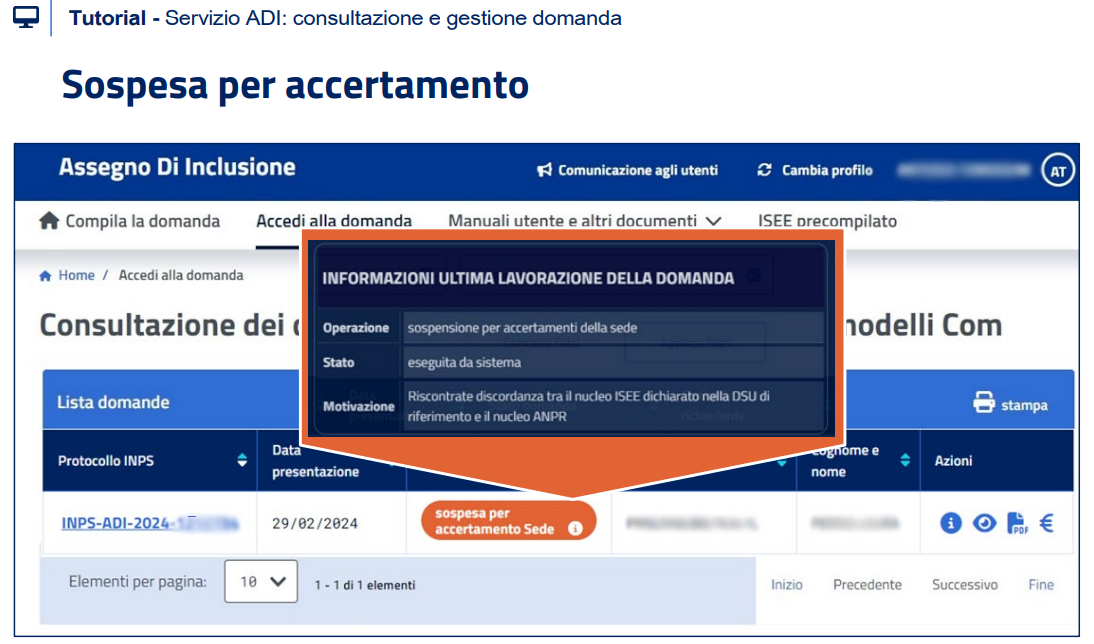Click the Azioni column header
Image resolution: width=1094 pixels, height=644 pixels.
coord(953,460)
